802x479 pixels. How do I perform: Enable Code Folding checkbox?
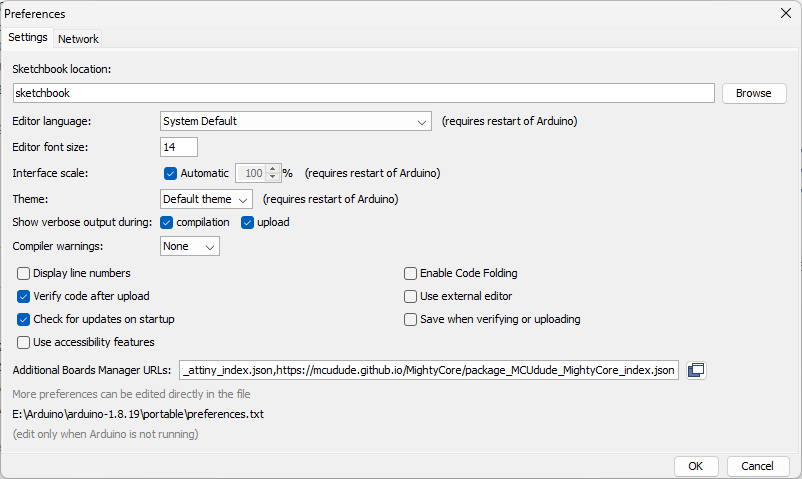coord(410,273)
